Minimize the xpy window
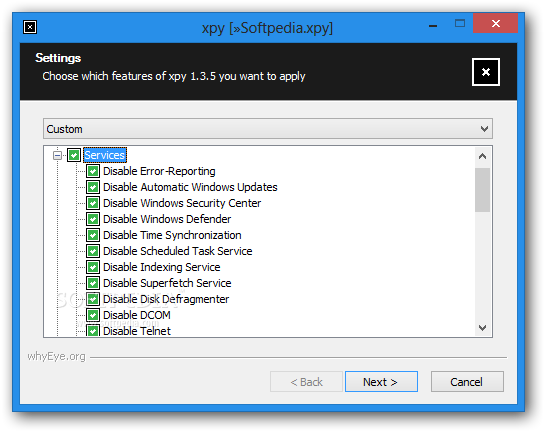The width and height of the screenshot is (545, 432). tap(433, 25)
